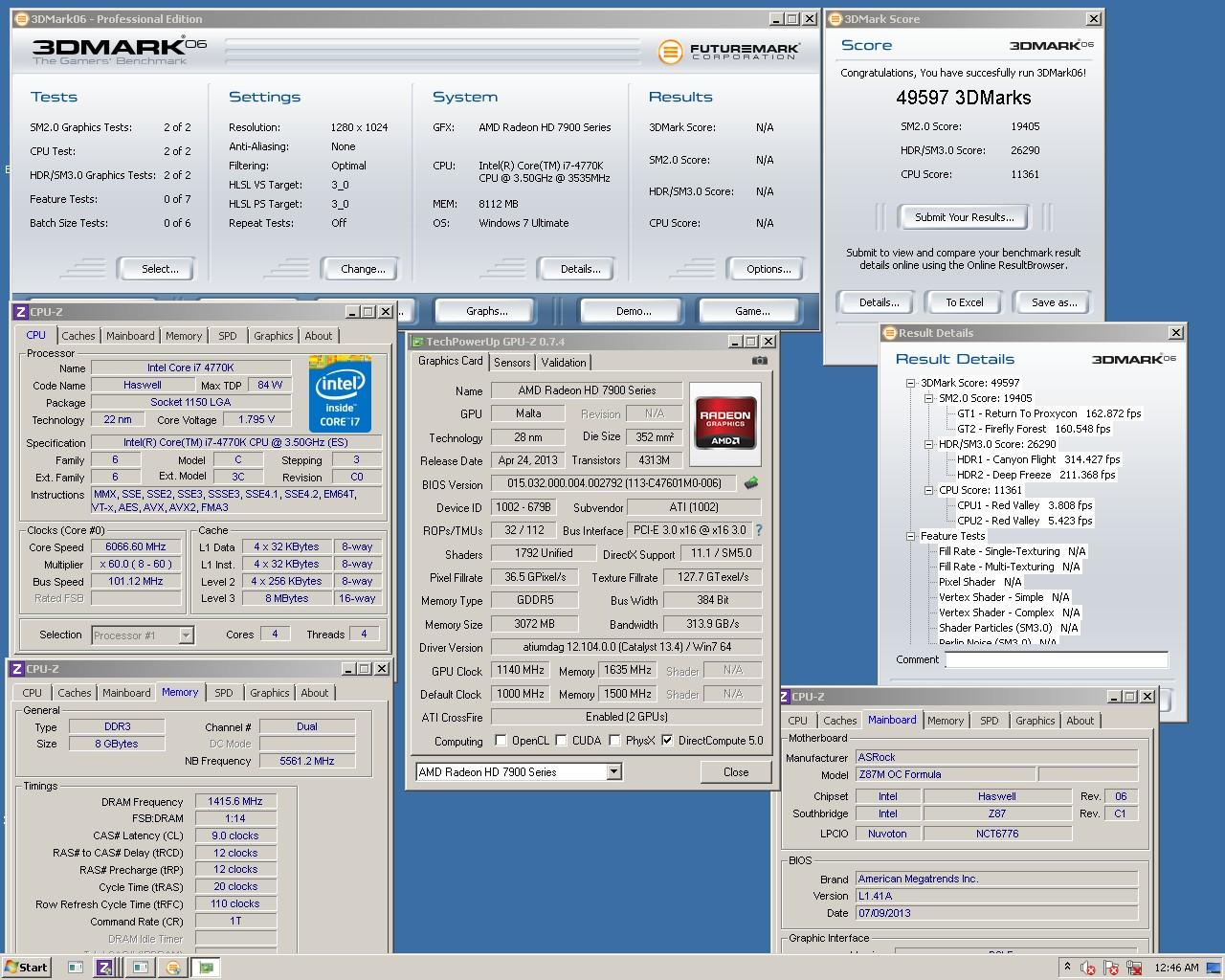
Task: Toggle the OpenCL checkbox in GPU-Z
Action: [x=501, y=741]
